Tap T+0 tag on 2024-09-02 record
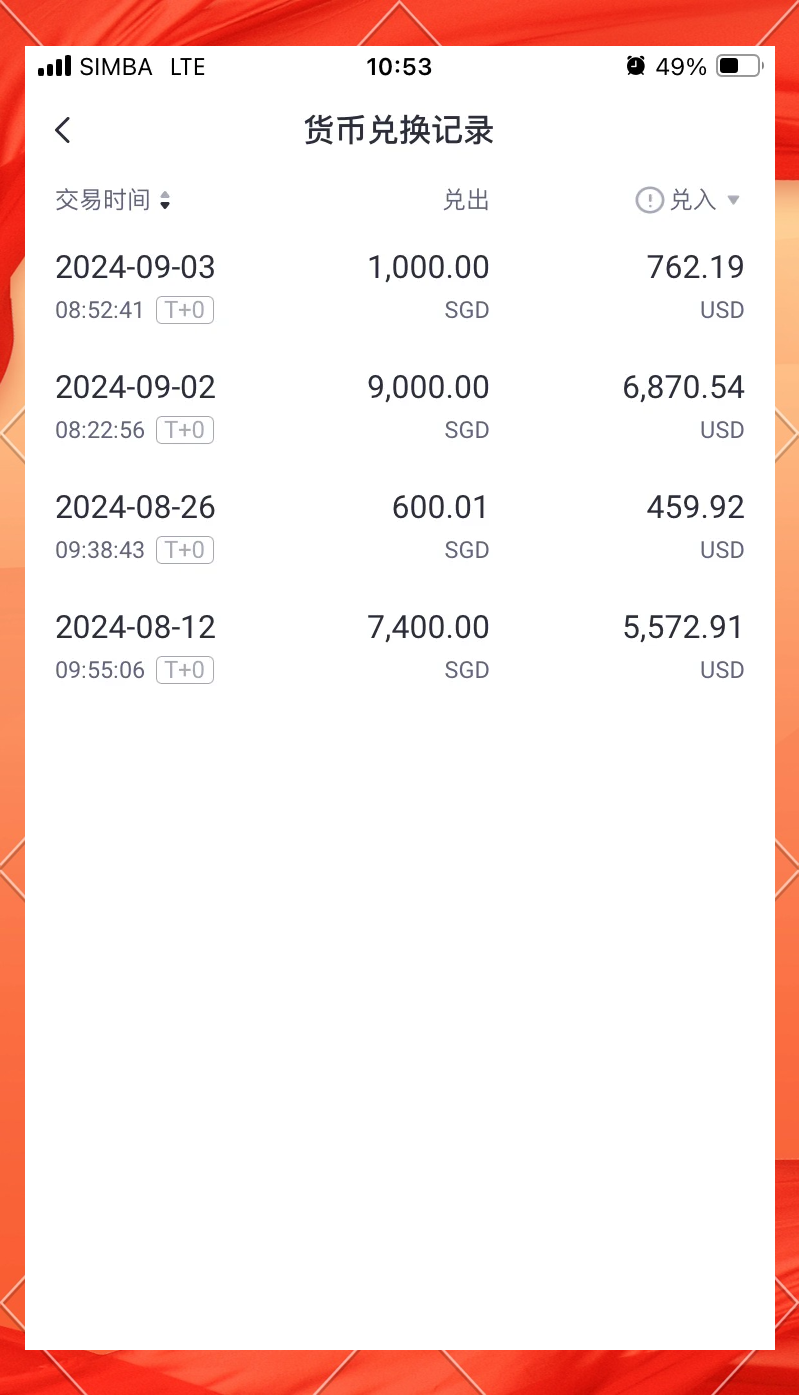The height and width of the screenshot is (1395, 799). [x=185, y=430]
